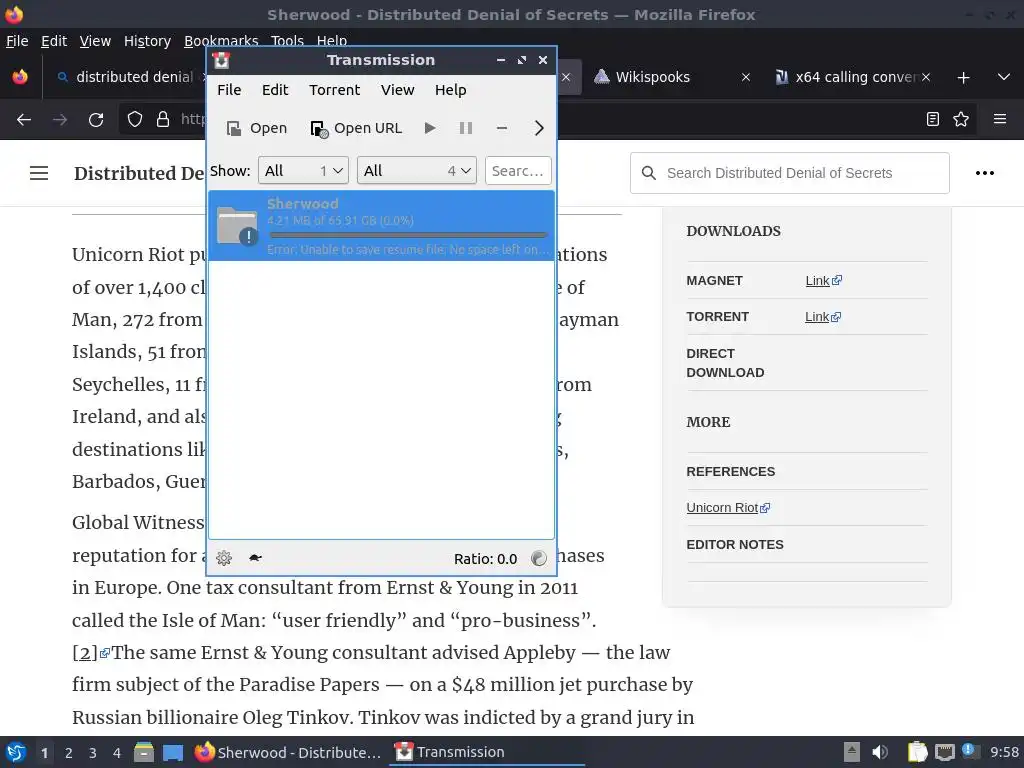1024x768 pixels.
Task: Click the Sherwood torrent folder icon
Action: point(237,225)
